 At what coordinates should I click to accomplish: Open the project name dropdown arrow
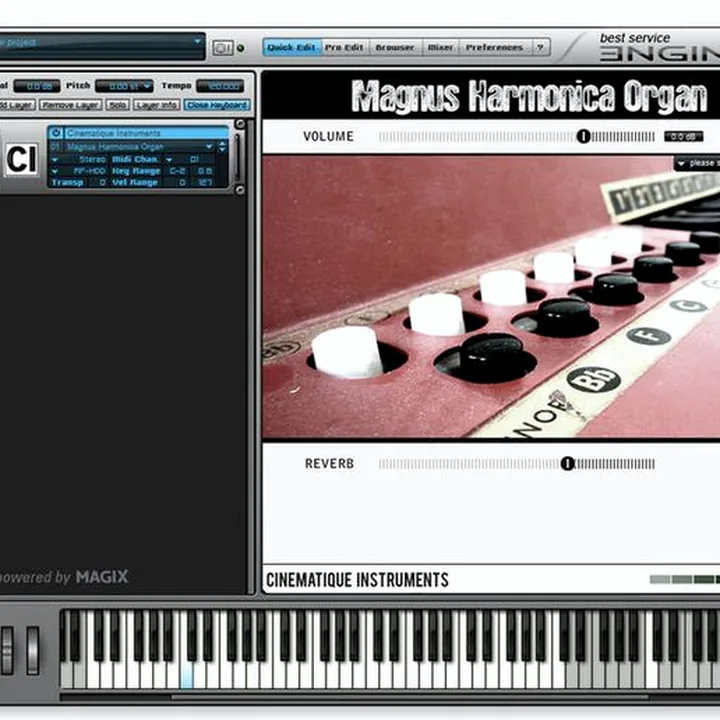click(197, 41)
